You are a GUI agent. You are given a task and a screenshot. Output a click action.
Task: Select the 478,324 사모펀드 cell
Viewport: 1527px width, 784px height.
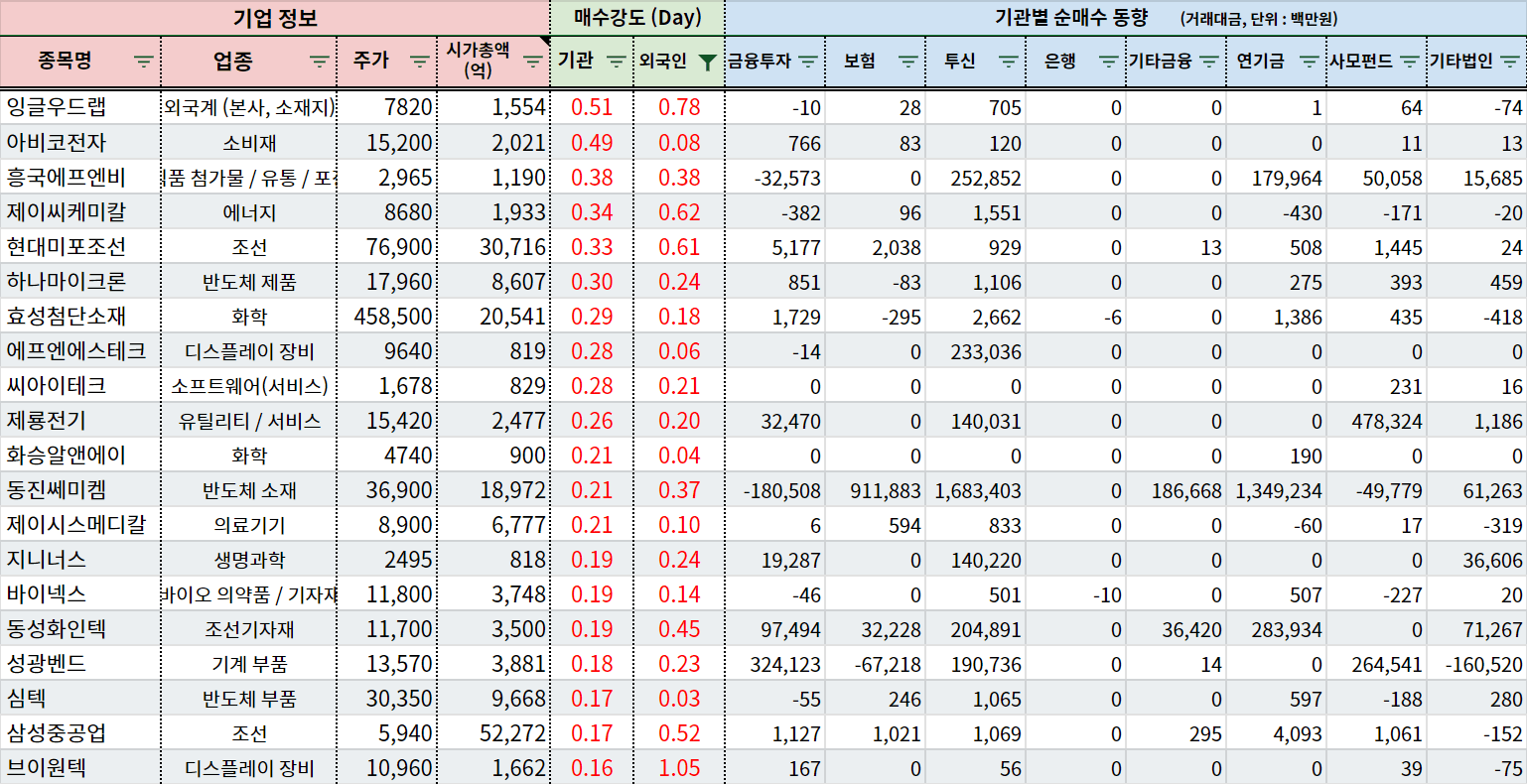1377,420
